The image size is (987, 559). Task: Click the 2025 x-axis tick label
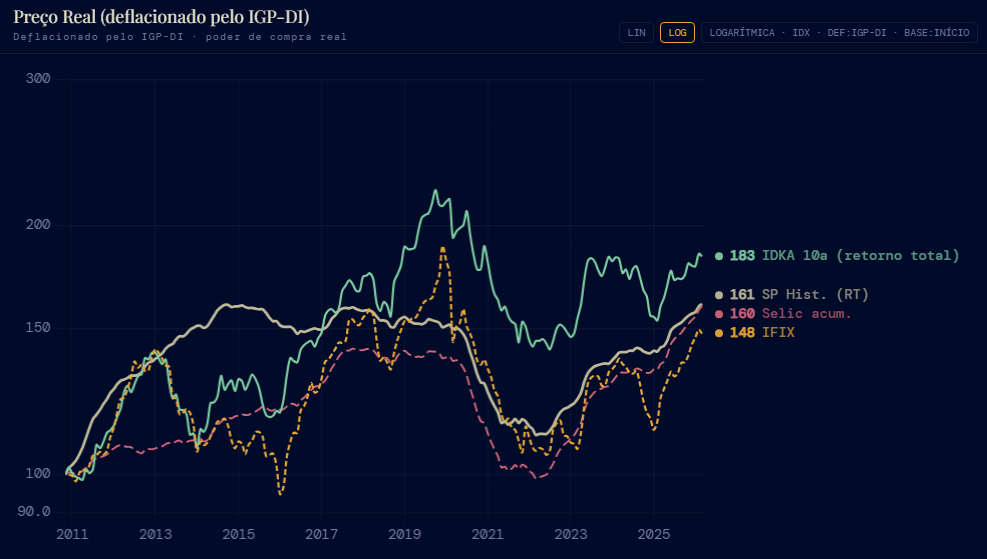click(x=653, y=533)
